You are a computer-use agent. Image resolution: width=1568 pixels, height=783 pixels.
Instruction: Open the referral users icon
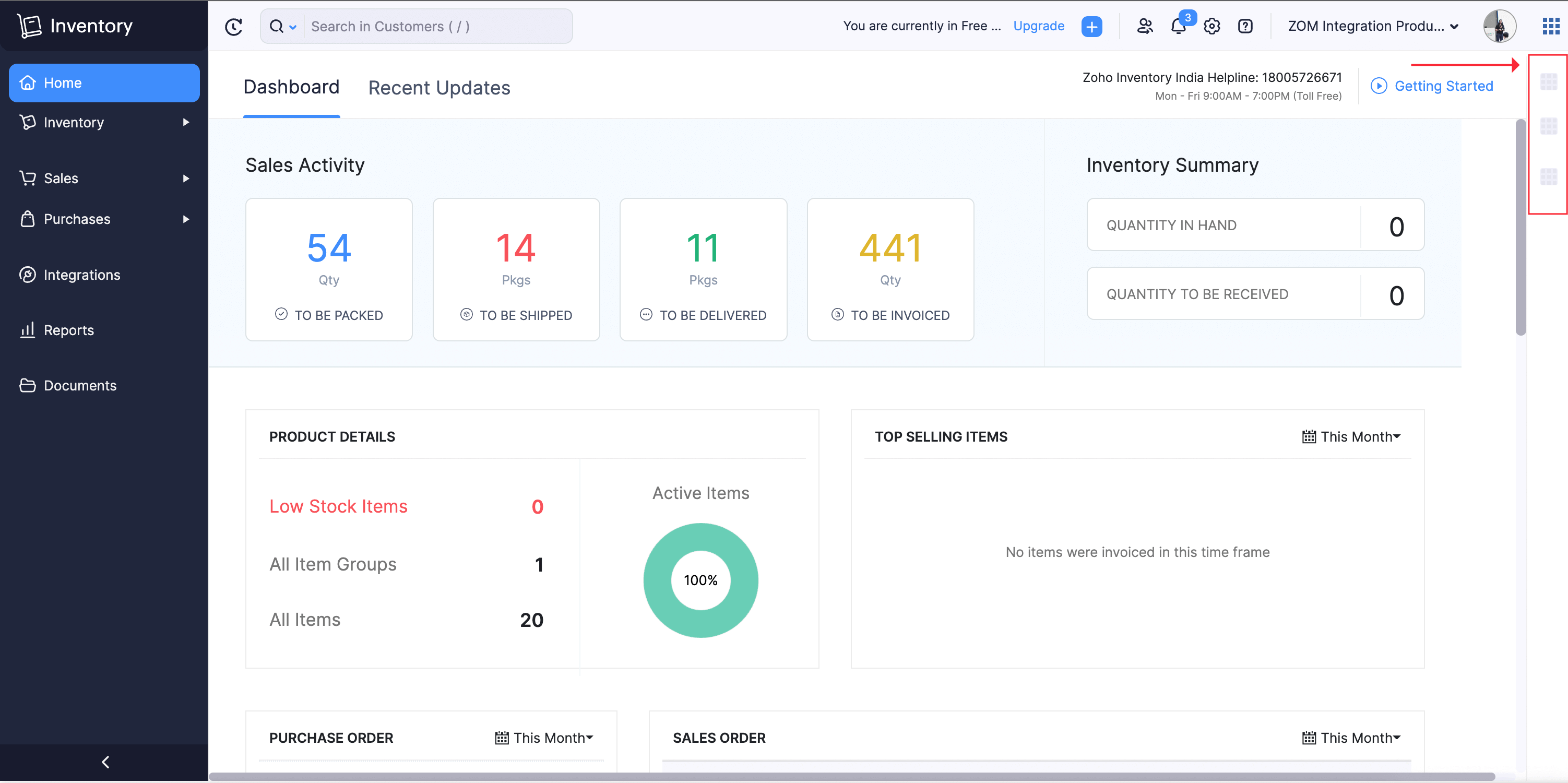(x=1144, y=26)
